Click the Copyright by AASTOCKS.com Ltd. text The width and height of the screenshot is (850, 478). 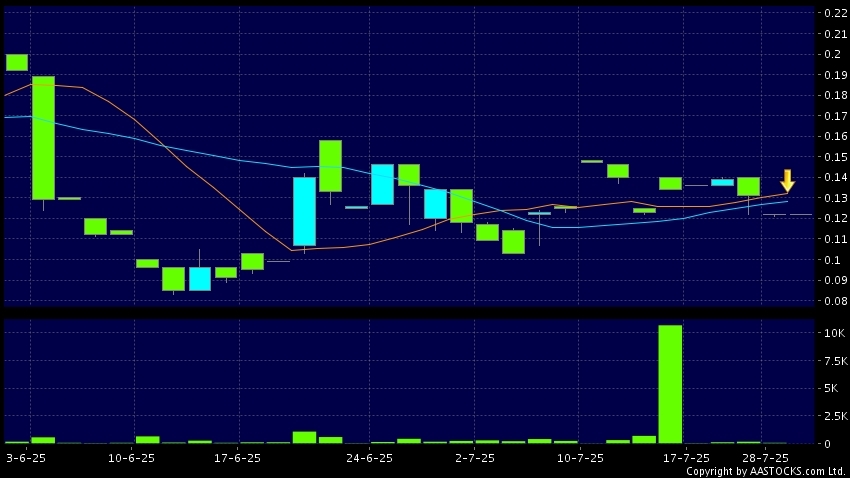tap(766, 471)
